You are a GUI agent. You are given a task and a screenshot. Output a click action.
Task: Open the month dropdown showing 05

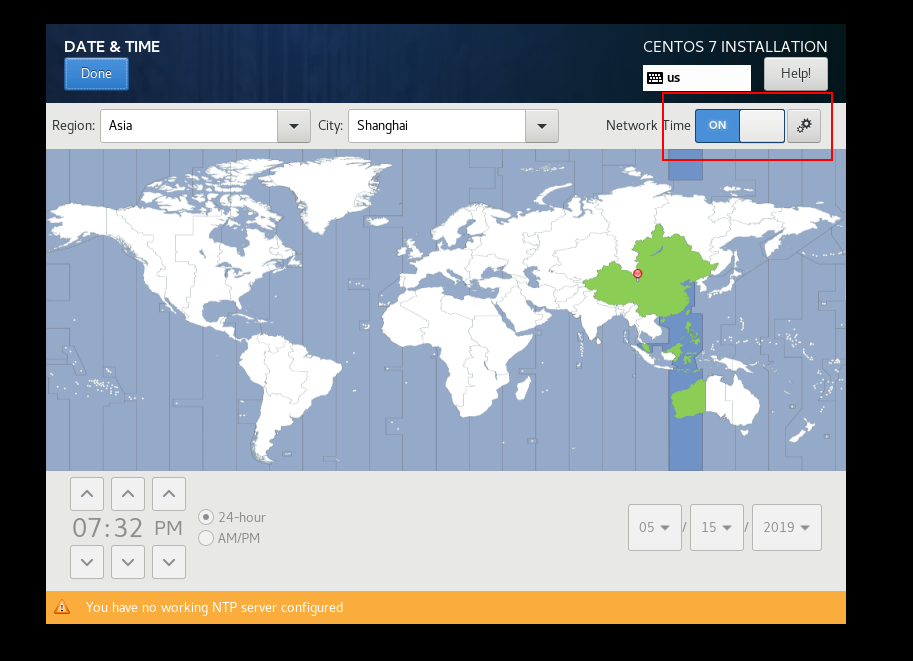click(x=654, y=528)
